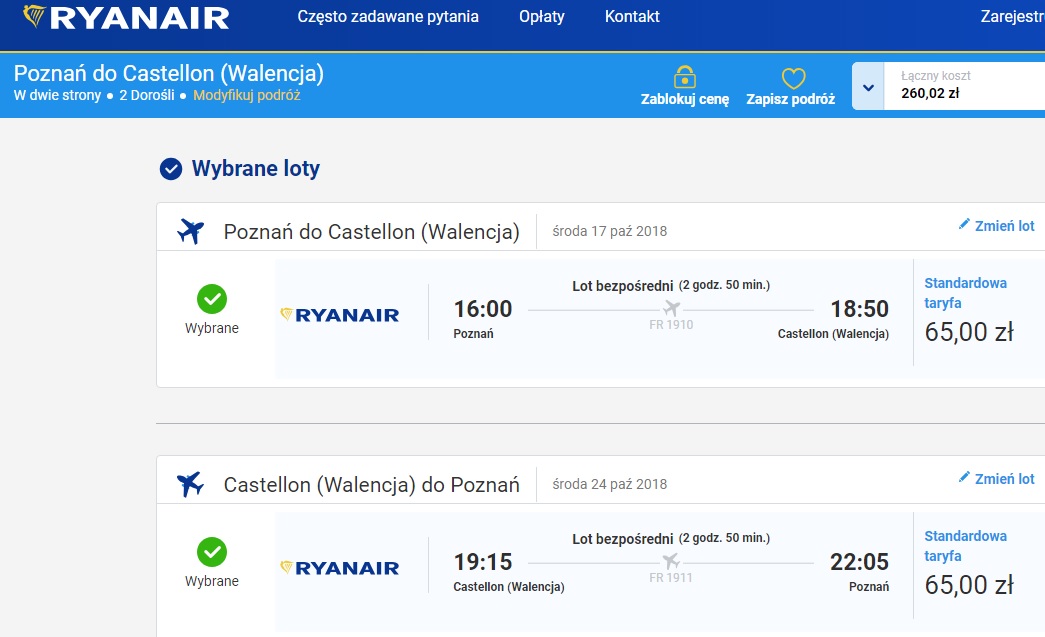
Task: Click the 65,00 zł price for return flight
Action: (969, 585)
